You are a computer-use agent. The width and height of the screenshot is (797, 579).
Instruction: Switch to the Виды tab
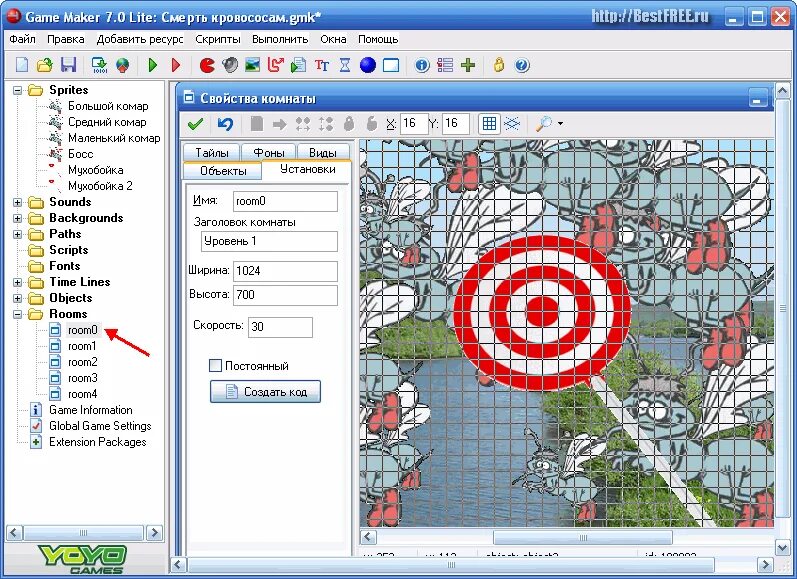click(323, 153)
